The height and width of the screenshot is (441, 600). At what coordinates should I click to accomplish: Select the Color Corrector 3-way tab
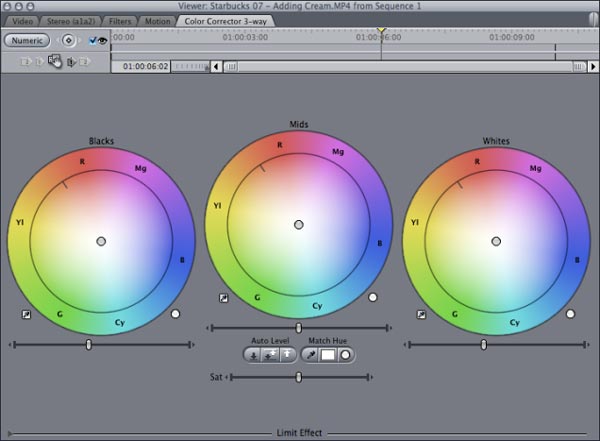tap(226, 21)
